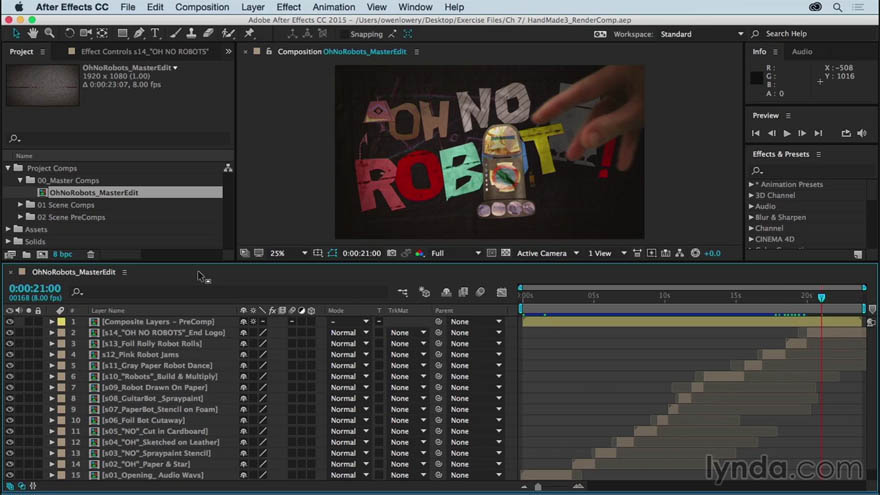Click the timeline current time indicator
This screenshot has width=880, height=495.
[x=822, y=297]
